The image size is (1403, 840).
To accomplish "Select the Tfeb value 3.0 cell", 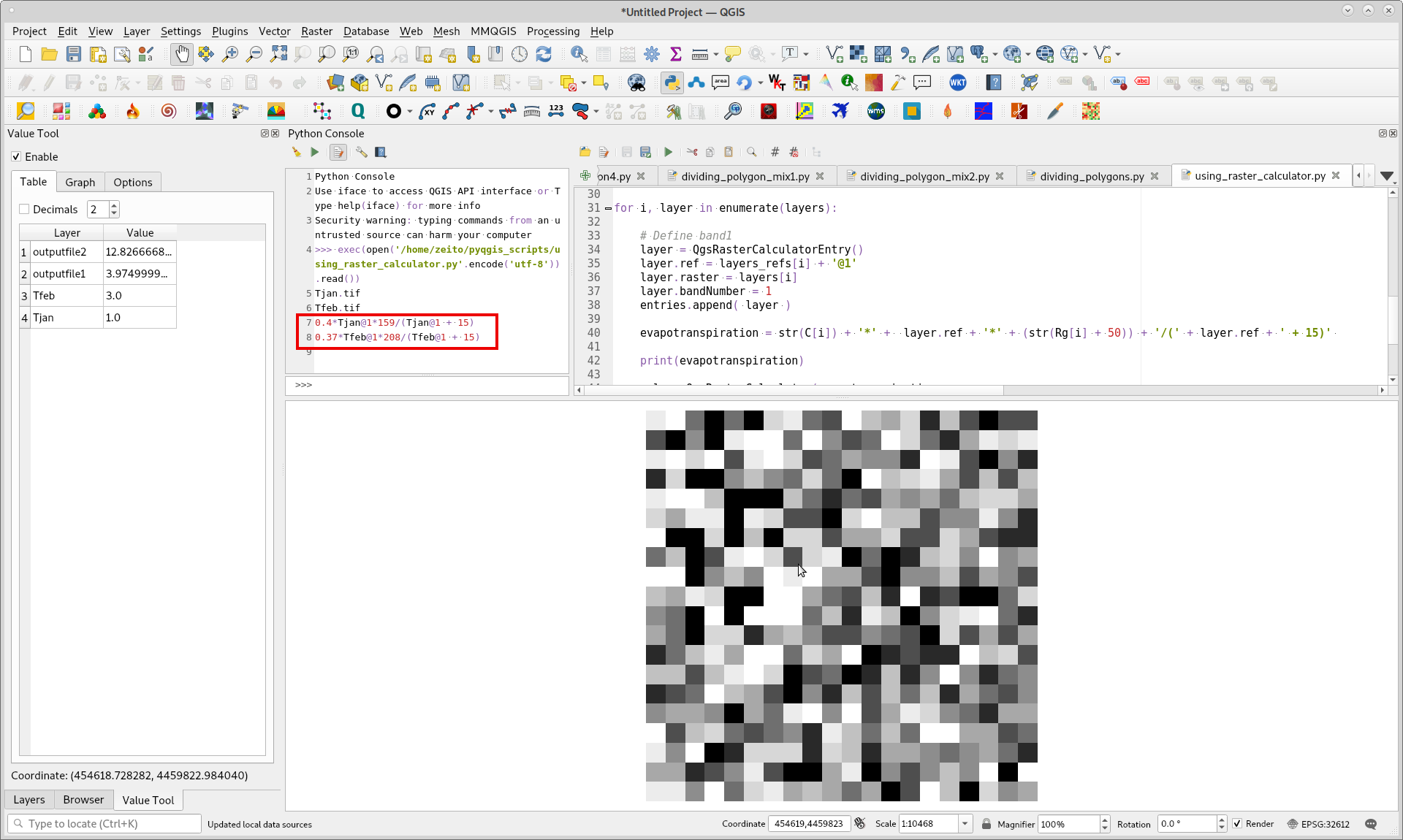I will tap(140, 296).
